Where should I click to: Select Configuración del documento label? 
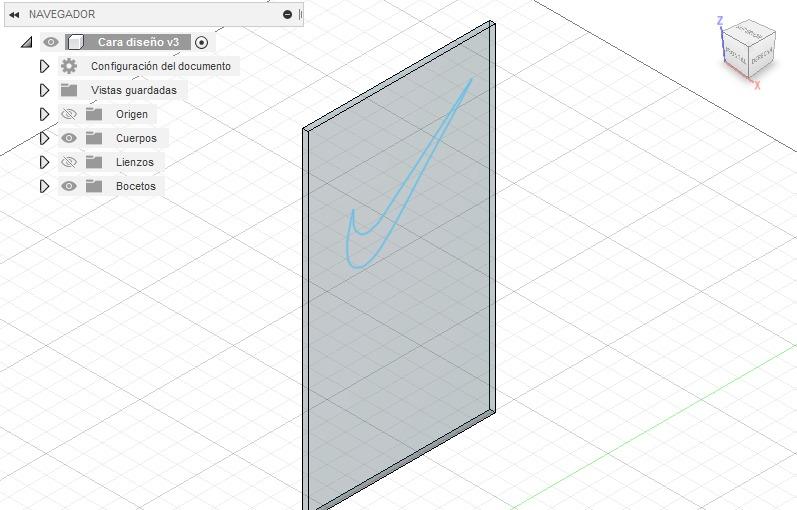[x=161, y=66]
